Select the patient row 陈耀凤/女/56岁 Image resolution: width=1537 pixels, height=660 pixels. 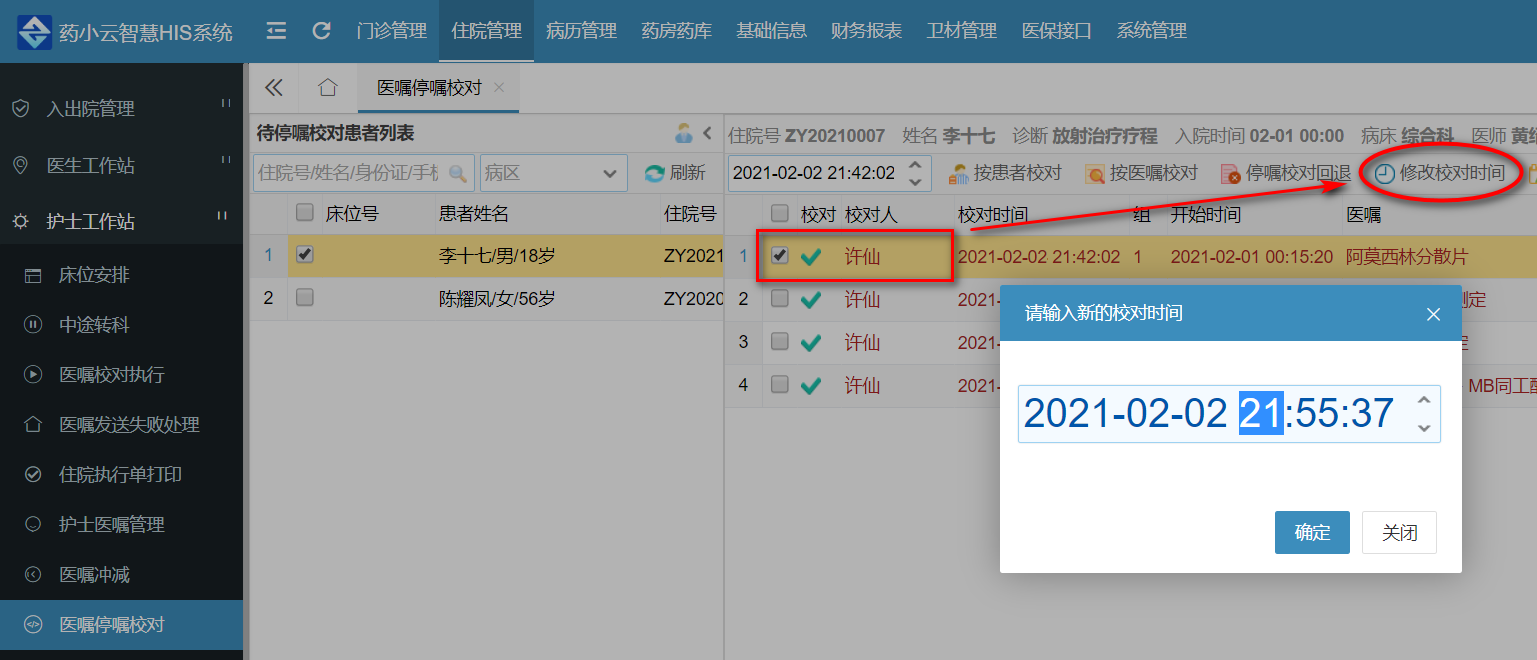point(486,298)
